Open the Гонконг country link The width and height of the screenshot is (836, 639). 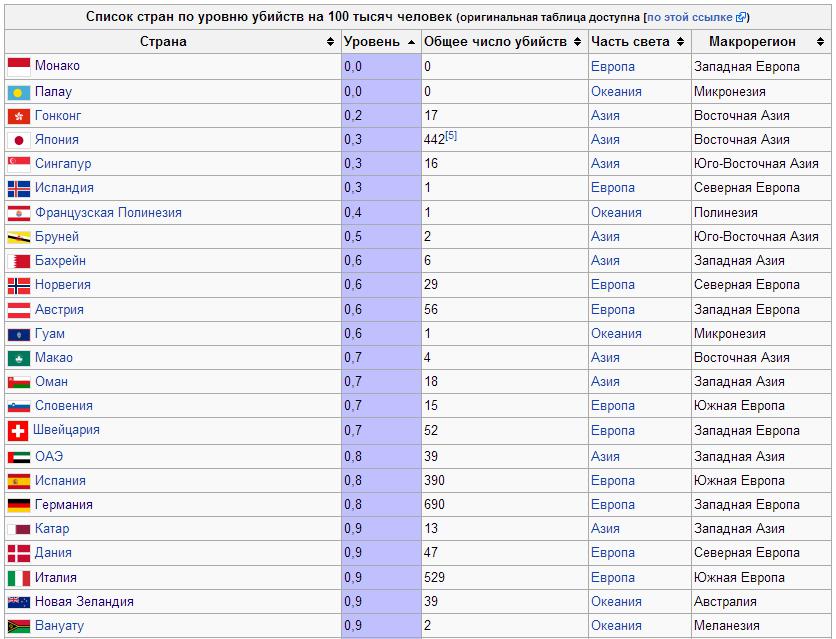click(x=57, y=115)
